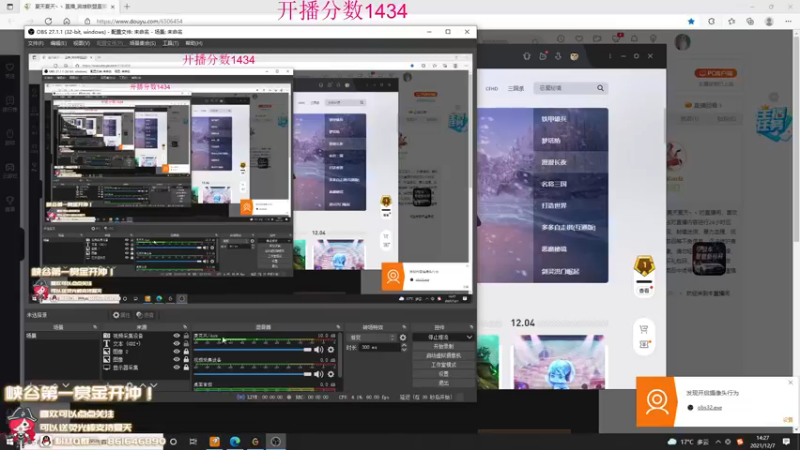Undock the 混音器 mixer panel
800x450 pixels.
[338, 327]
